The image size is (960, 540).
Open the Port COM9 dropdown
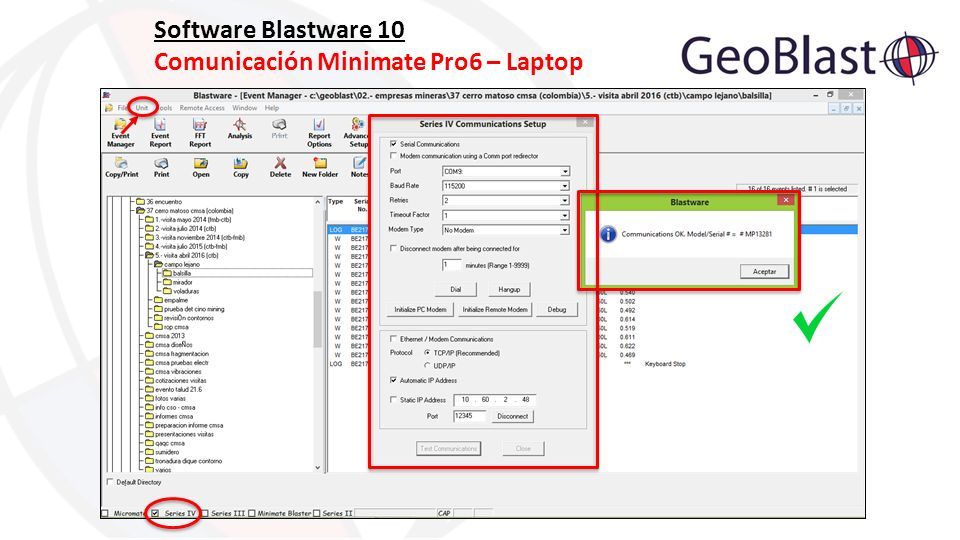[565, 171]
